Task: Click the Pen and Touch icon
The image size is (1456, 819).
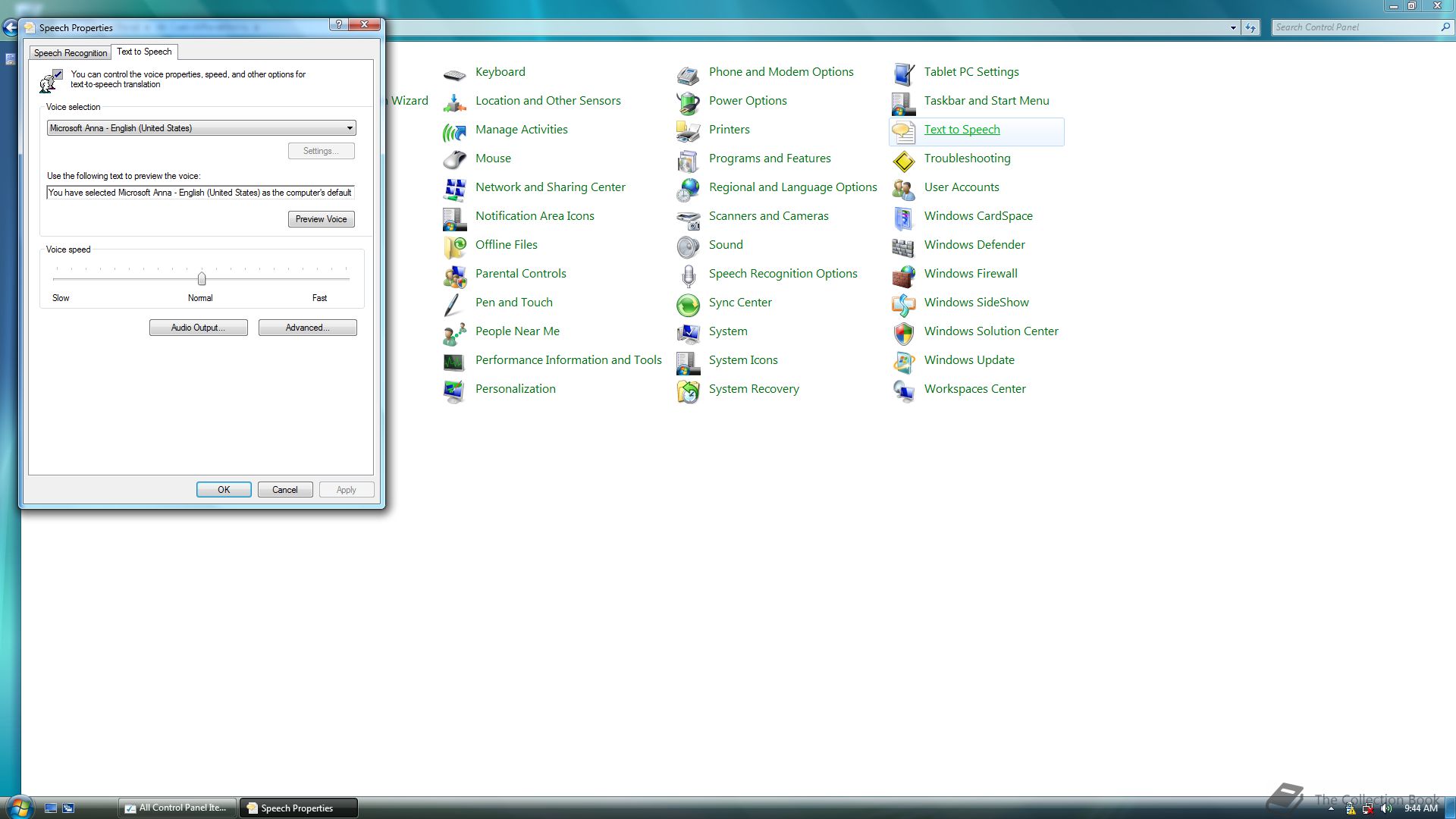Action: 454,304
